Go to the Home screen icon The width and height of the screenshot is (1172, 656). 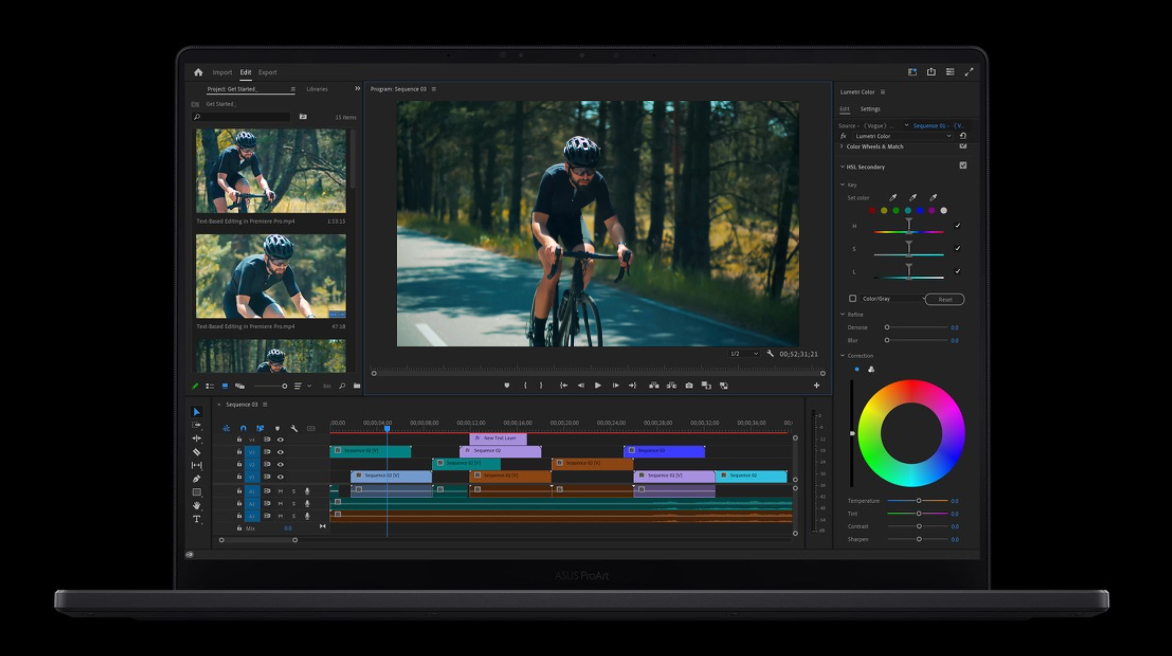tap(198, 72)
